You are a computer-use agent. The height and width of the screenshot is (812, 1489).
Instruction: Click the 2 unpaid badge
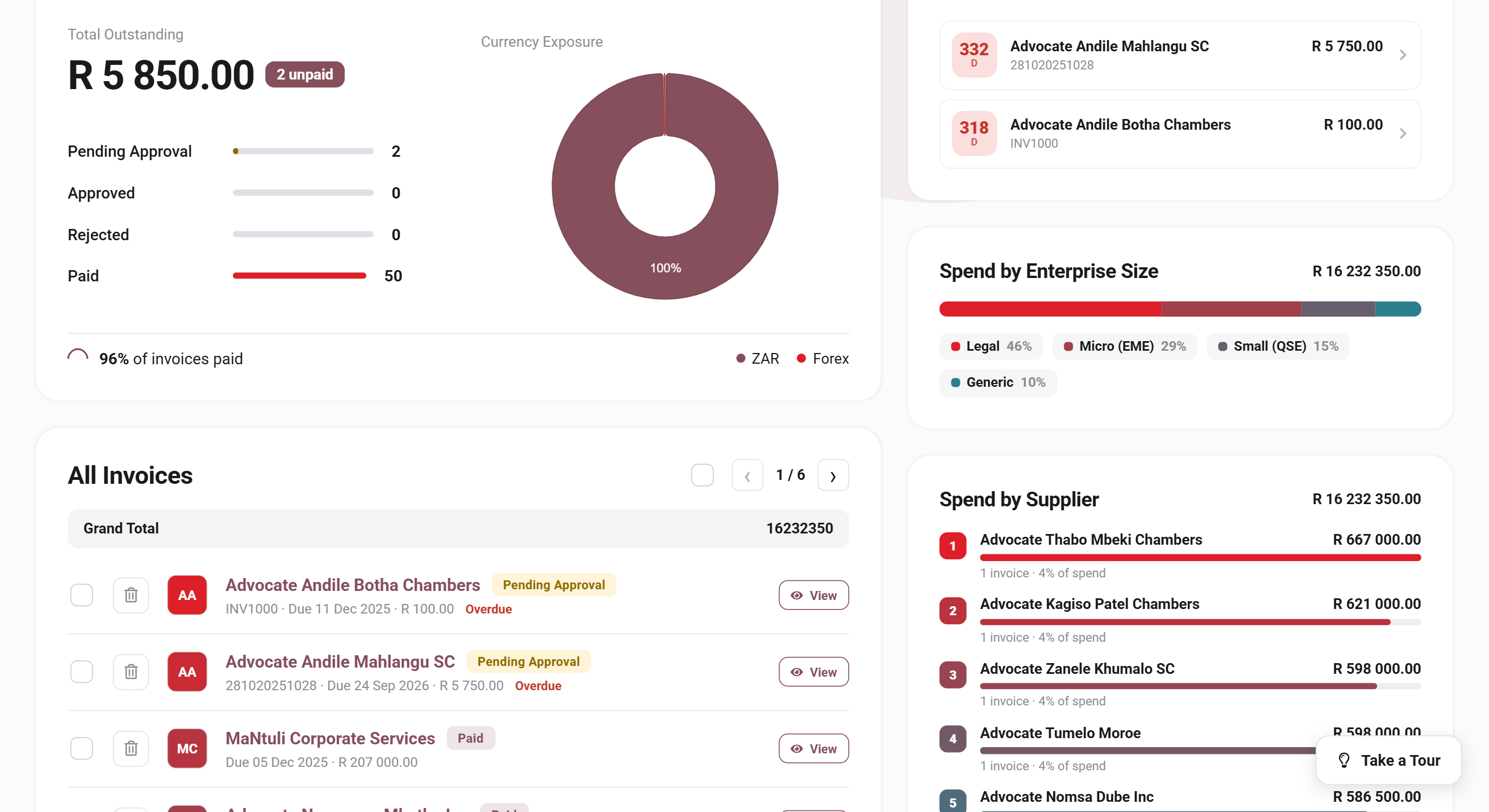click(305, 74)
